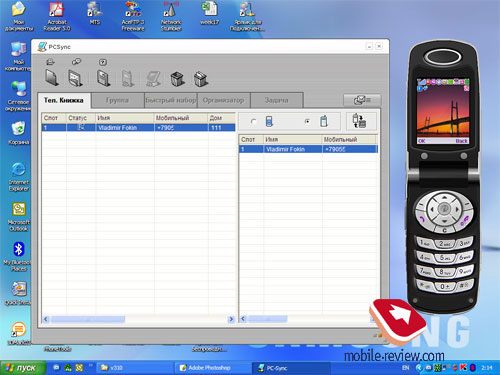Screen dimensions: 500x375
Task: Click the print icon above the toolbar
Action: point(51,62)
